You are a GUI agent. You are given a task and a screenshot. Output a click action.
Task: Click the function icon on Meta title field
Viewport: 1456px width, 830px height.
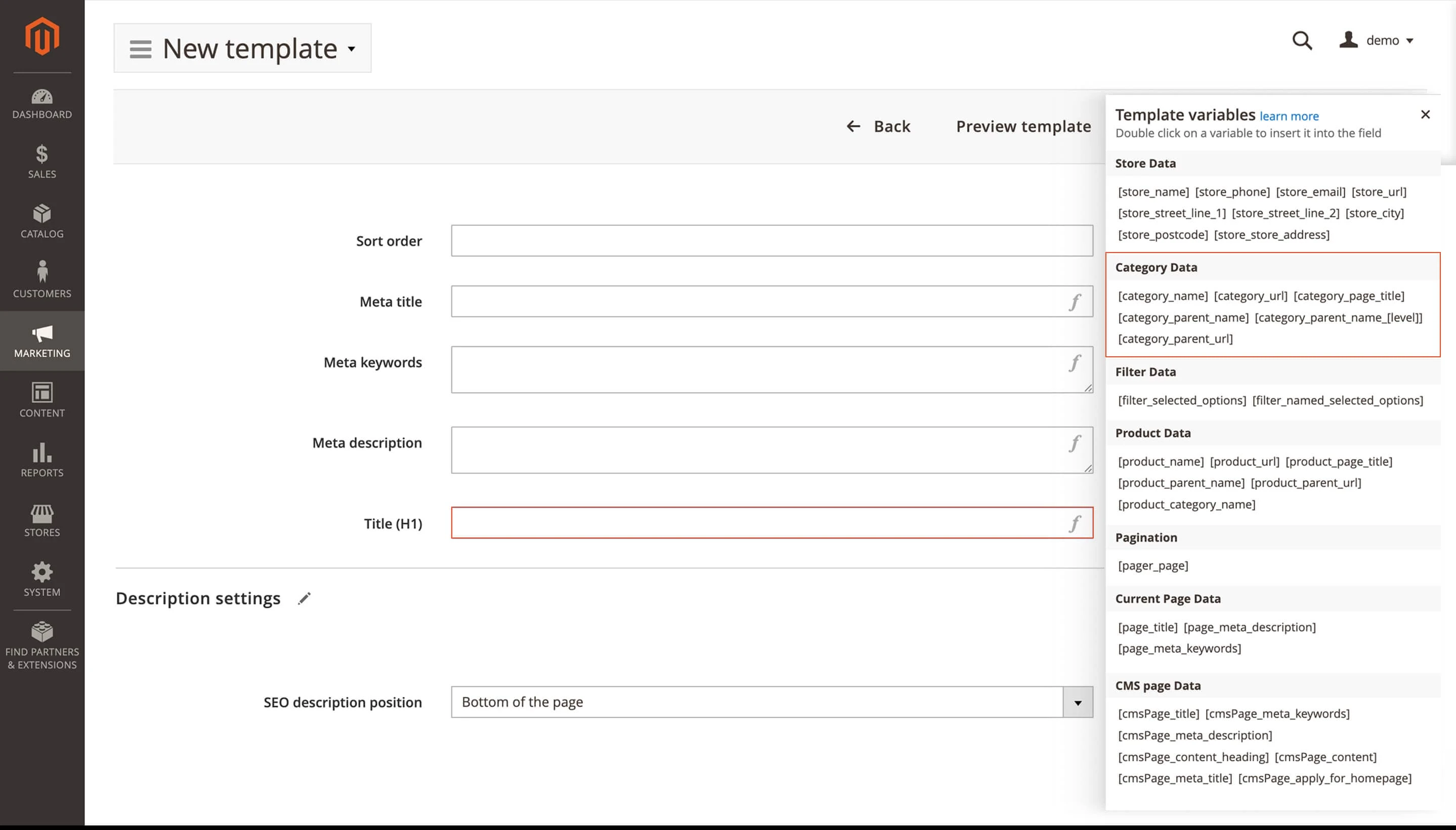click(x=1075, y=301)
